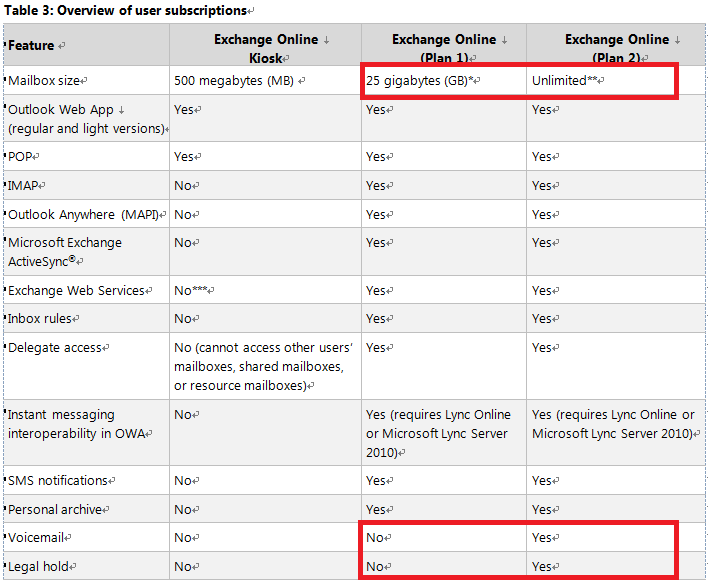Click the Kiosk 'No' in the IMAP row
Image resolution: width=708 pixels, height=583 pixels.
[183, 186]
